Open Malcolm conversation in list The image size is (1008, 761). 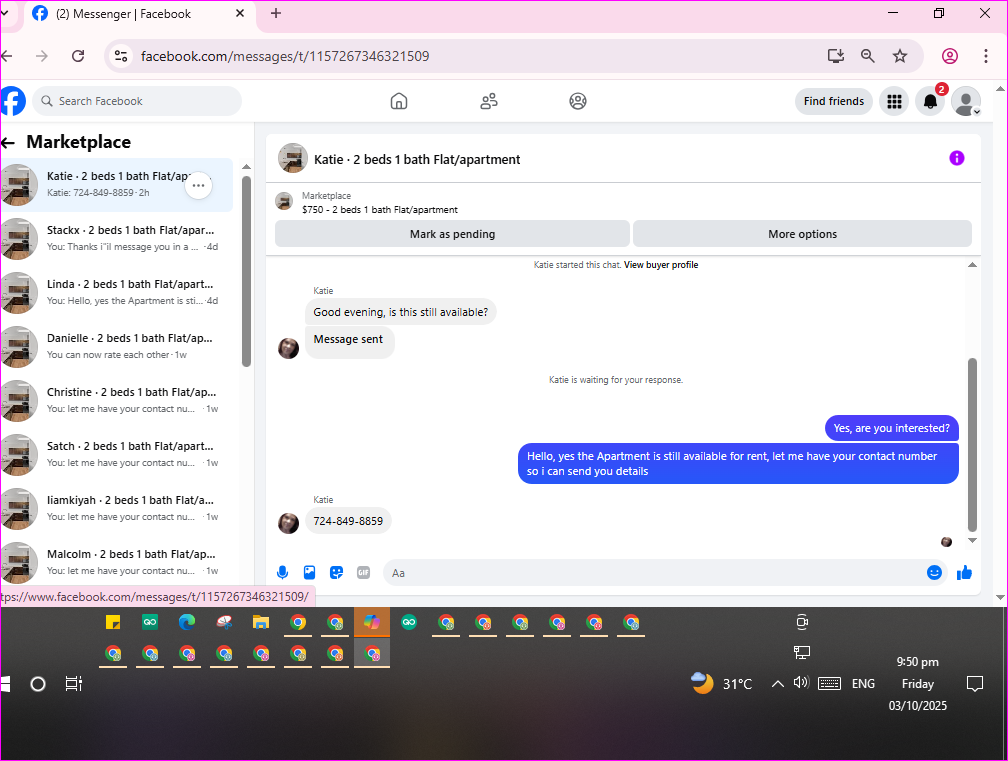pos(117,562)
